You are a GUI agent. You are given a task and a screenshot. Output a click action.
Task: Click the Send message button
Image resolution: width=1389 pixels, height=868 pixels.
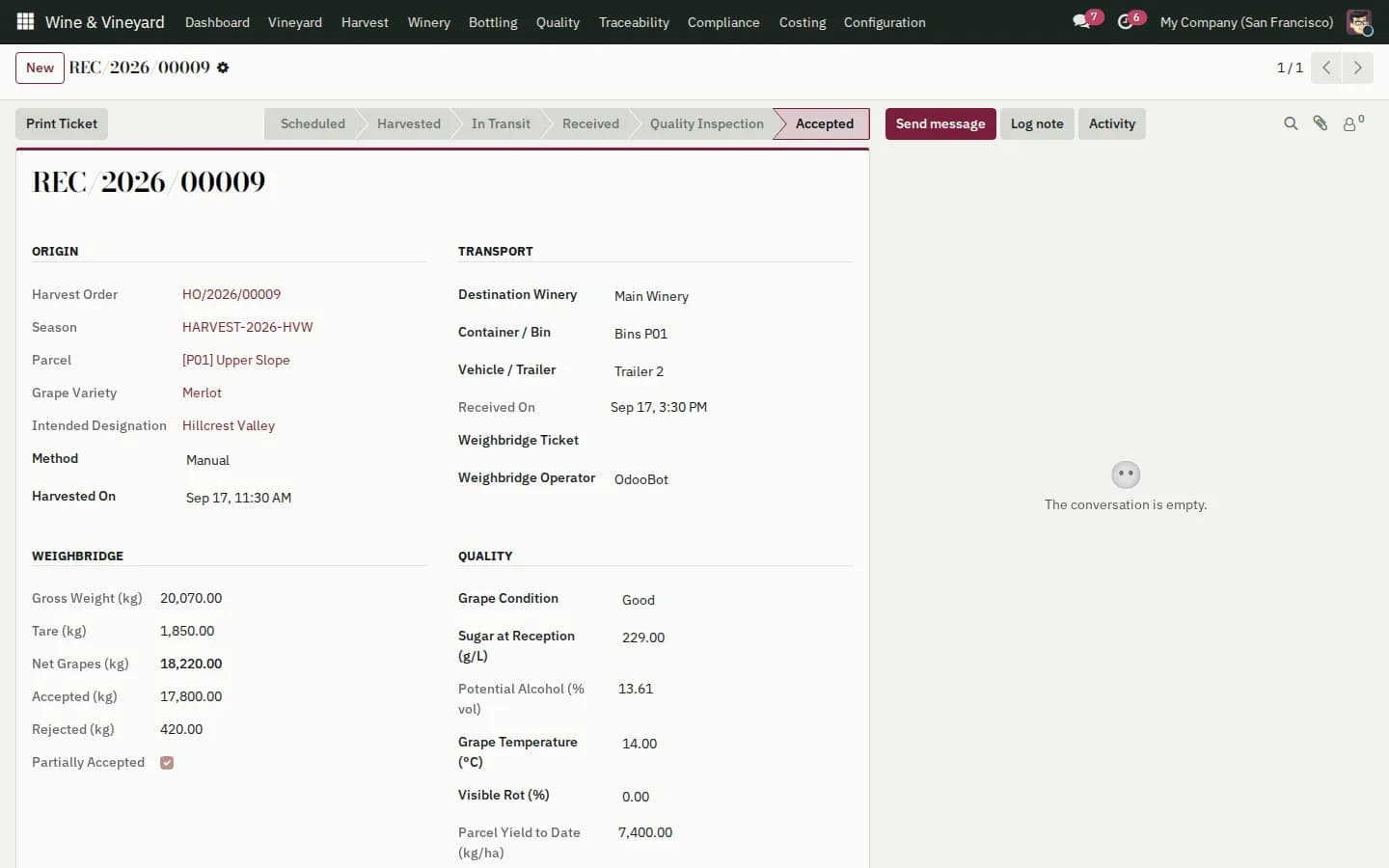940,123
